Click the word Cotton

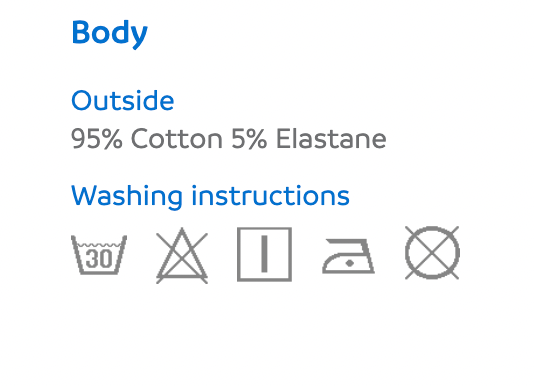click(177, 139)
